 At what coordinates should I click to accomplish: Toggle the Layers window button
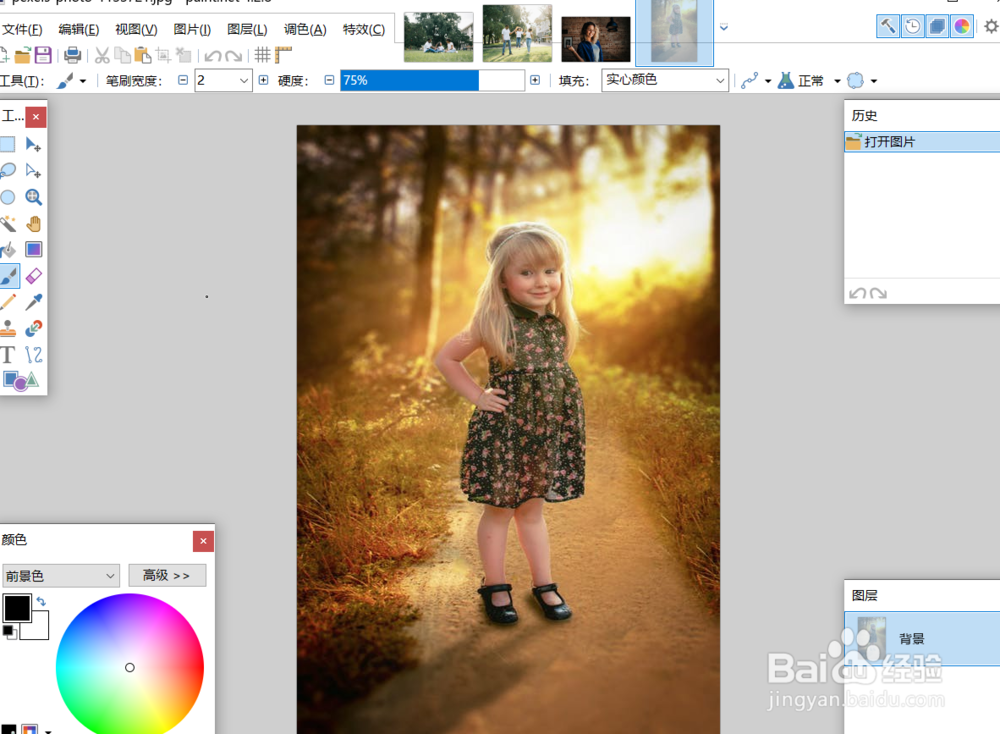click(x=937, y=26)
